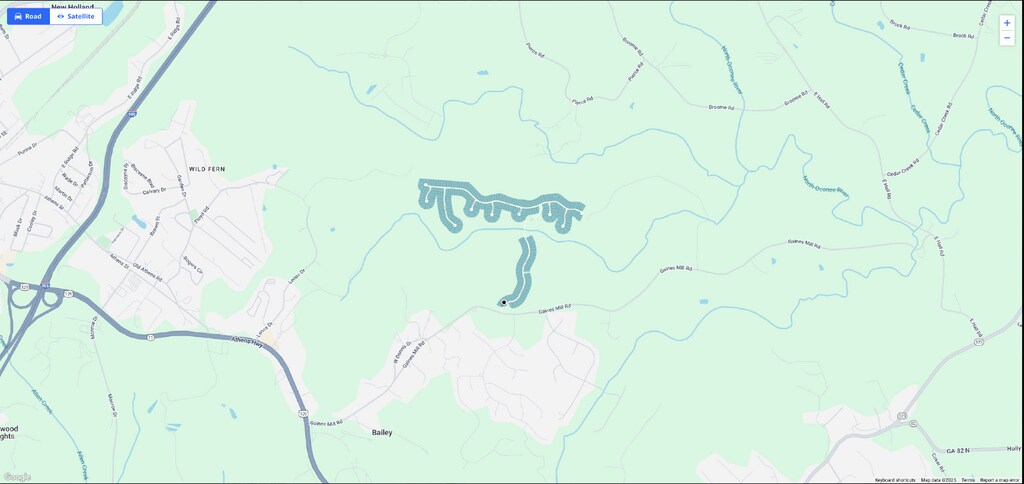Click the black location marker dot
Image resolution: width=1024 pixels, height=484 pixels.
pyautogui.click(x=504, y=302)
